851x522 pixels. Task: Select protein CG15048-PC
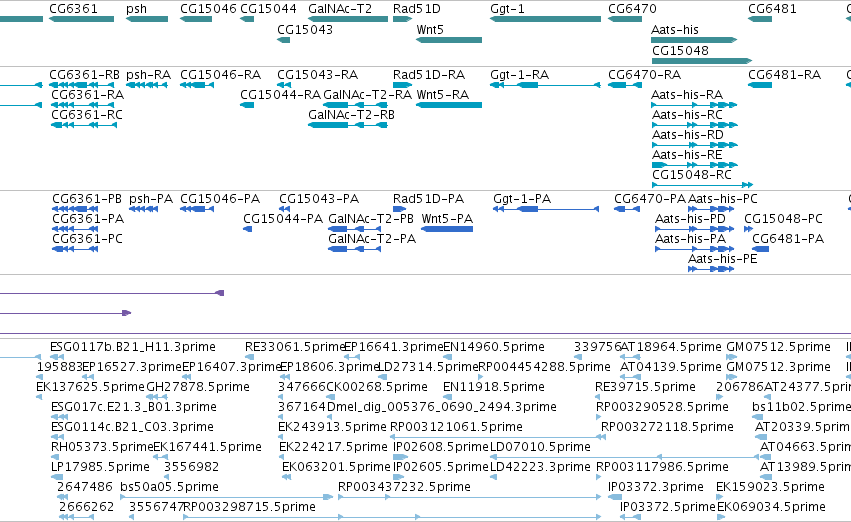tap(783, 219)
